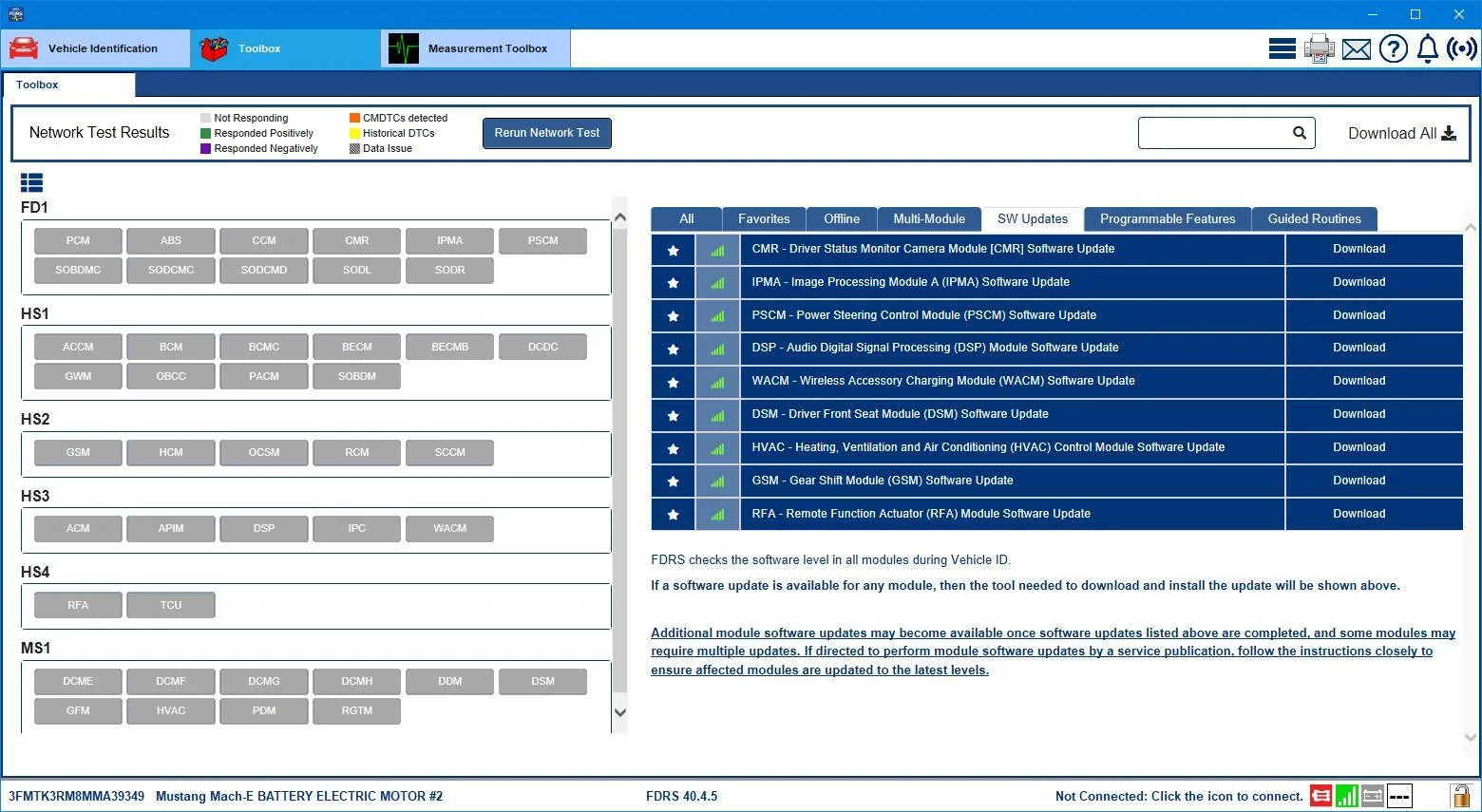Image resolution: width=1482 pixels, height=812 pixels.
Task: Click signal bars icon in IPMA row
Action: tap(717, 282)
